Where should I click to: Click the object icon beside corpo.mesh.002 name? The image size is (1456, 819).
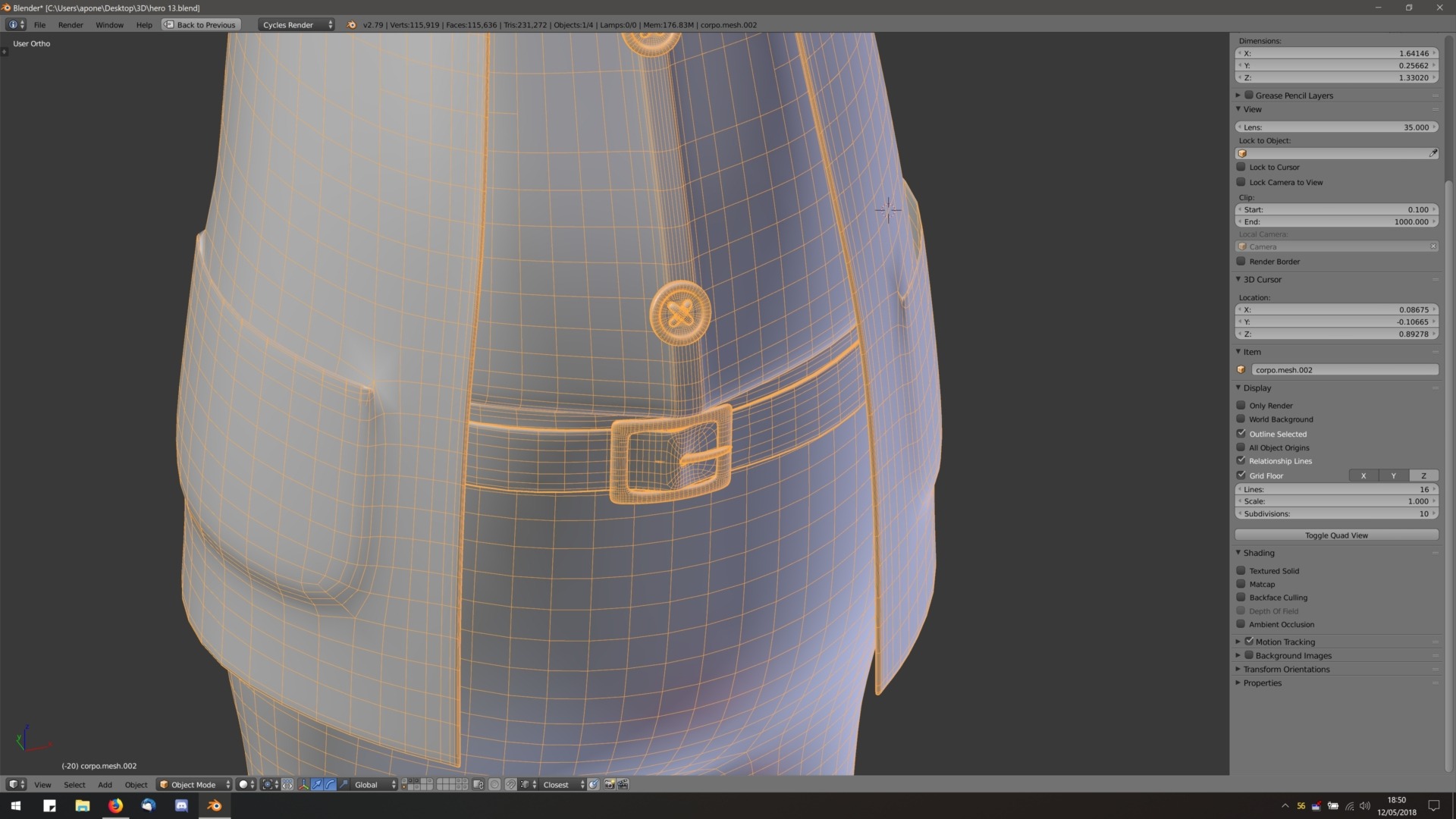click(x=1241, y=370)
